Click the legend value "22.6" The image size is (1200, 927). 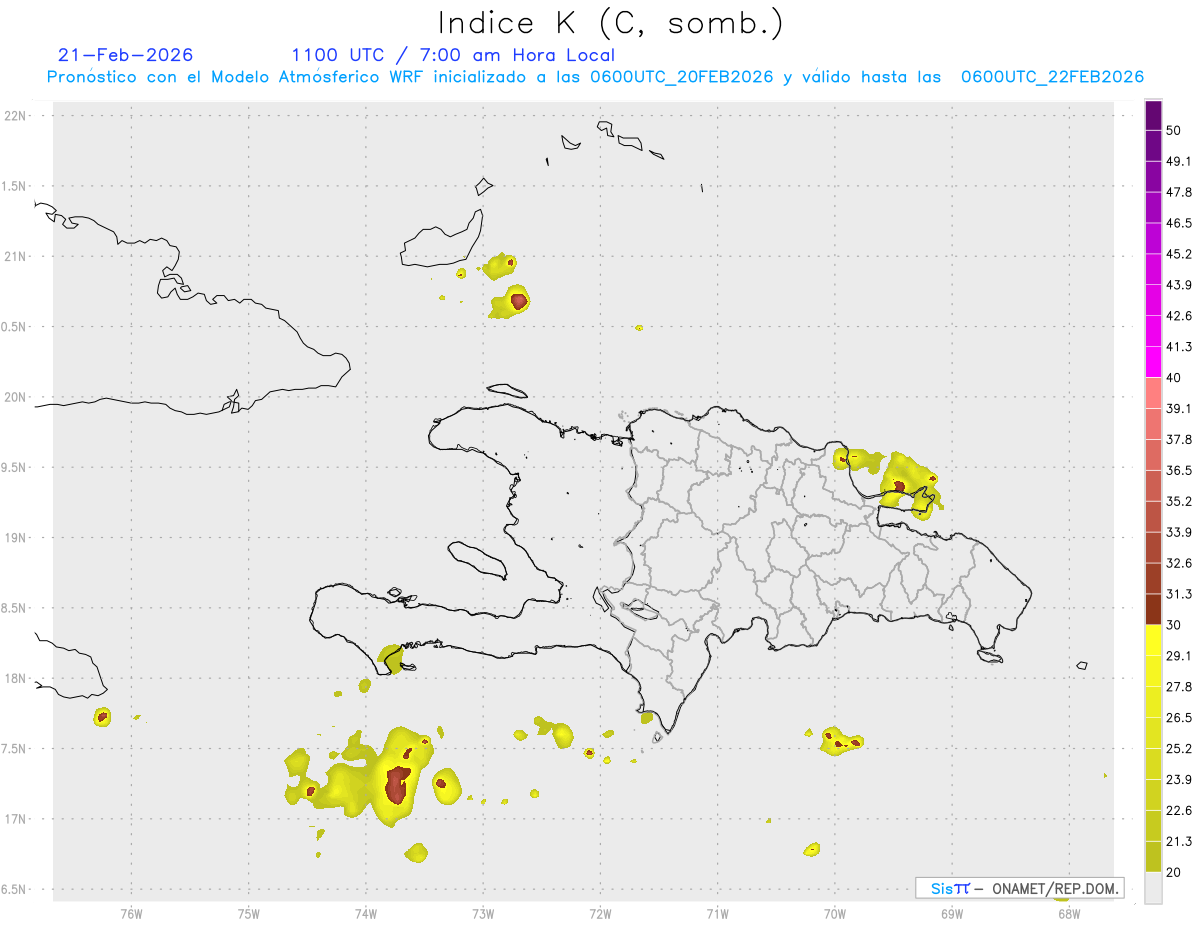(1179, 811)
